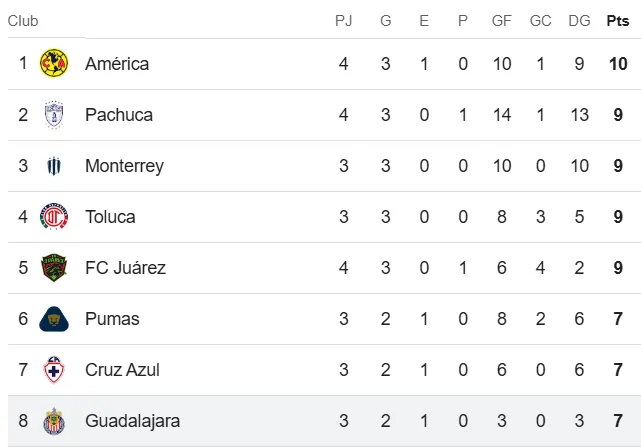Select the Cruz Azul crest icon
The width and height of the screenshot is (641, 447).
(53, 370)
